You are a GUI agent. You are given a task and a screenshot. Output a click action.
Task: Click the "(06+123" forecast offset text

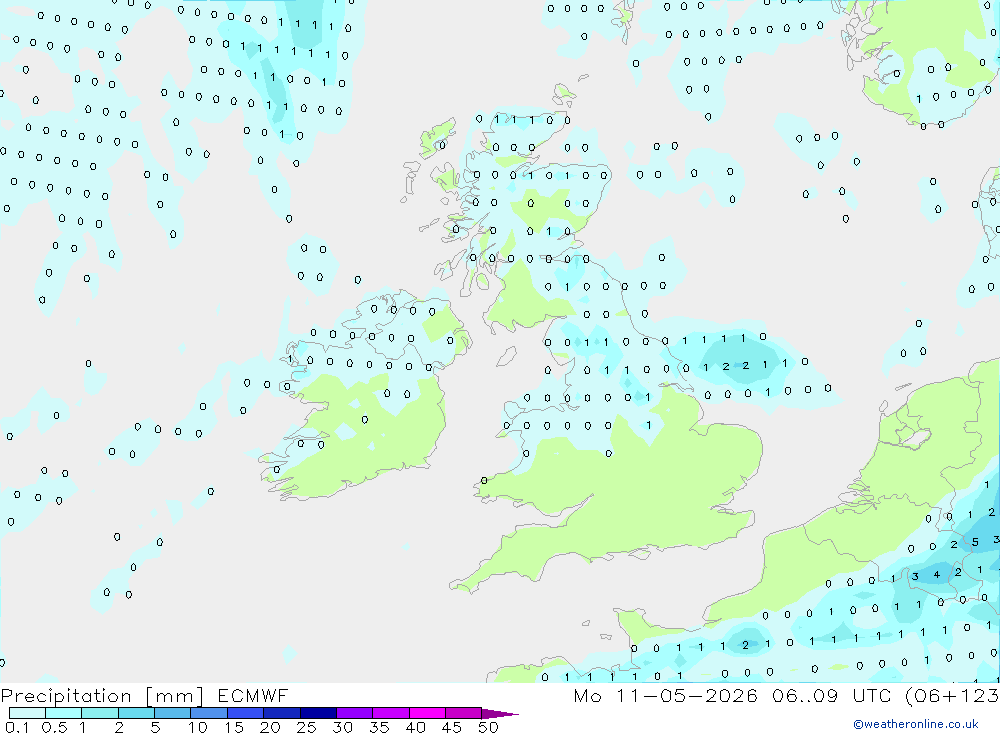952,695
